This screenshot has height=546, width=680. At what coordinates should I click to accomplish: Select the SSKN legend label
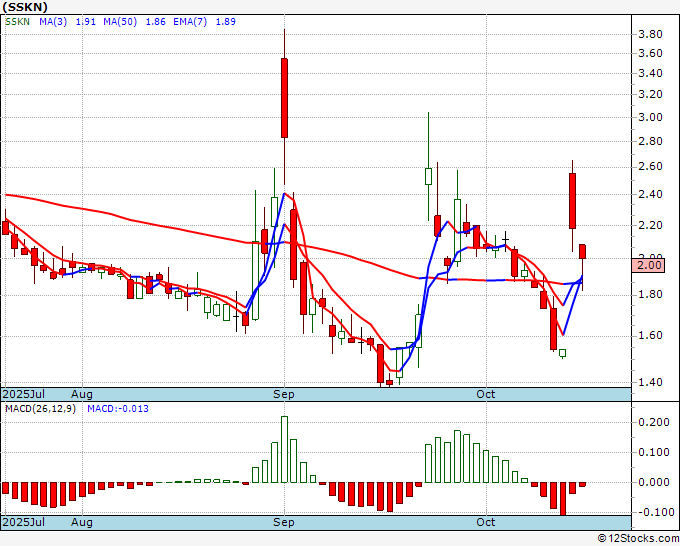coord(17,22)
